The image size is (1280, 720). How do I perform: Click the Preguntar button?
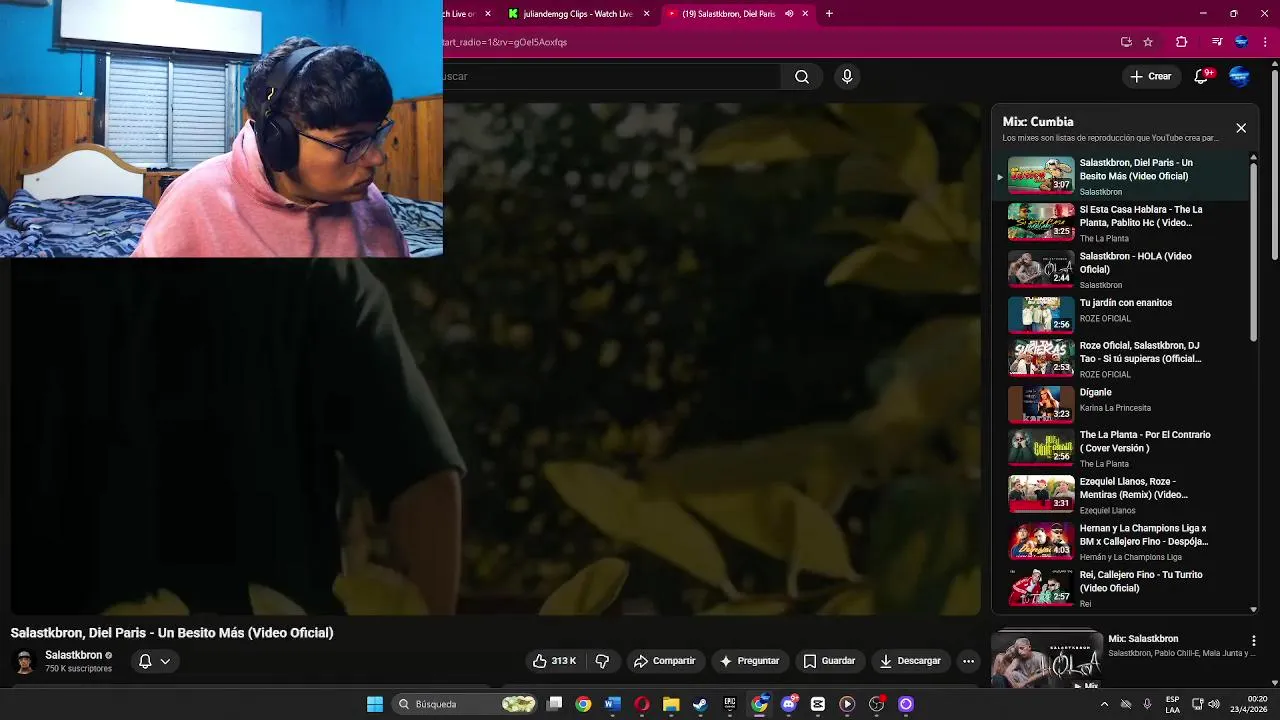pyautogui.click(x=749, y=661)
